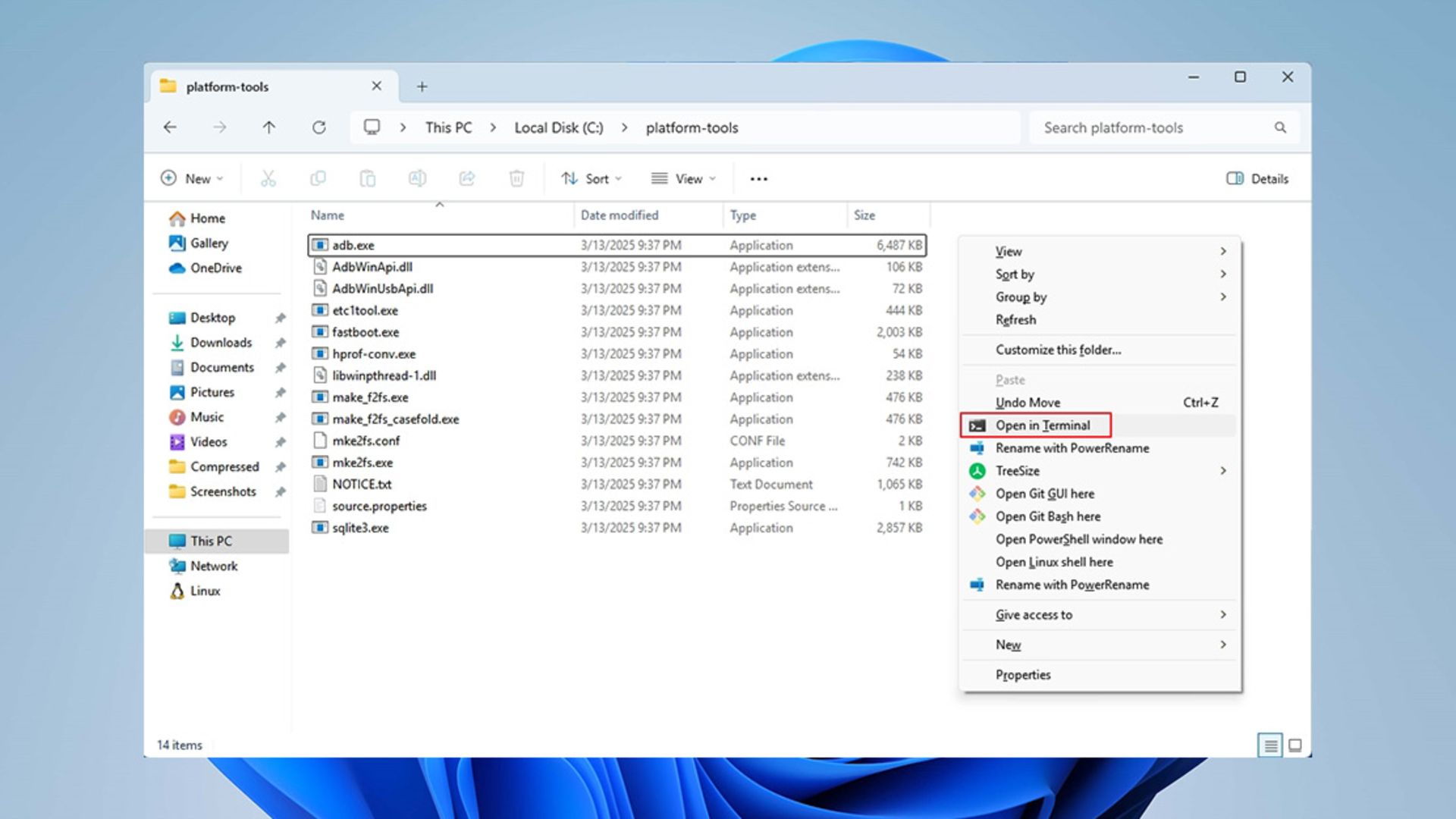Viewport: 1456px width, 819px height.
Task: Close the platform-tools tab
Action: pyautogui.click(x=376, y=86)
